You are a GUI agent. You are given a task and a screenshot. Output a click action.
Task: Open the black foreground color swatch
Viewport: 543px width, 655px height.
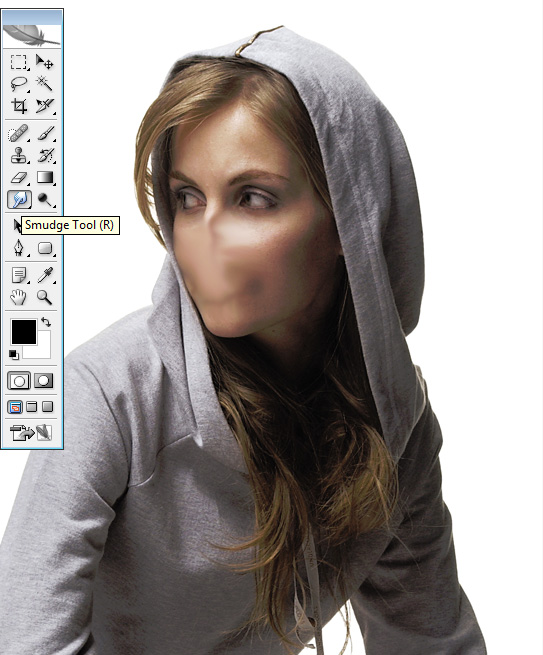click(24, 332)
